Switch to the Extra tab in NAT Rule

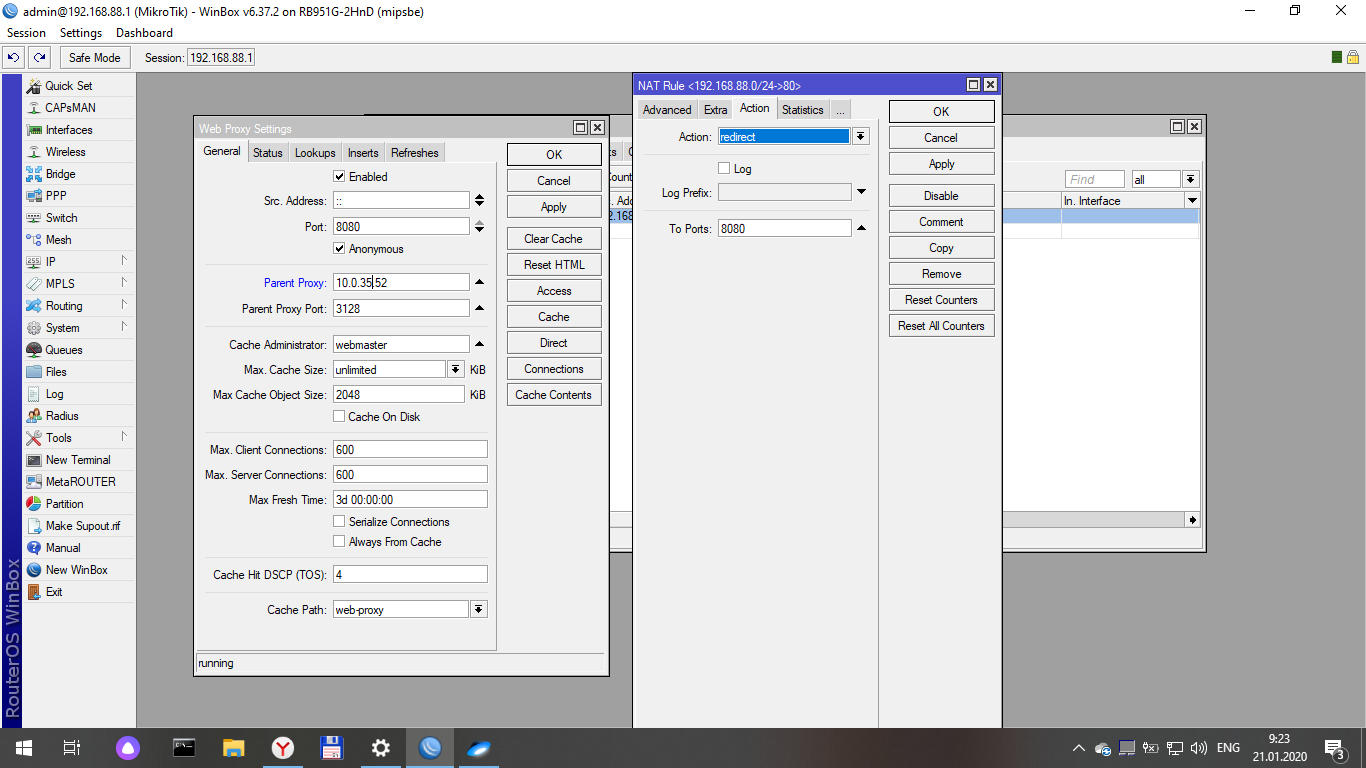tap(715, 110)
